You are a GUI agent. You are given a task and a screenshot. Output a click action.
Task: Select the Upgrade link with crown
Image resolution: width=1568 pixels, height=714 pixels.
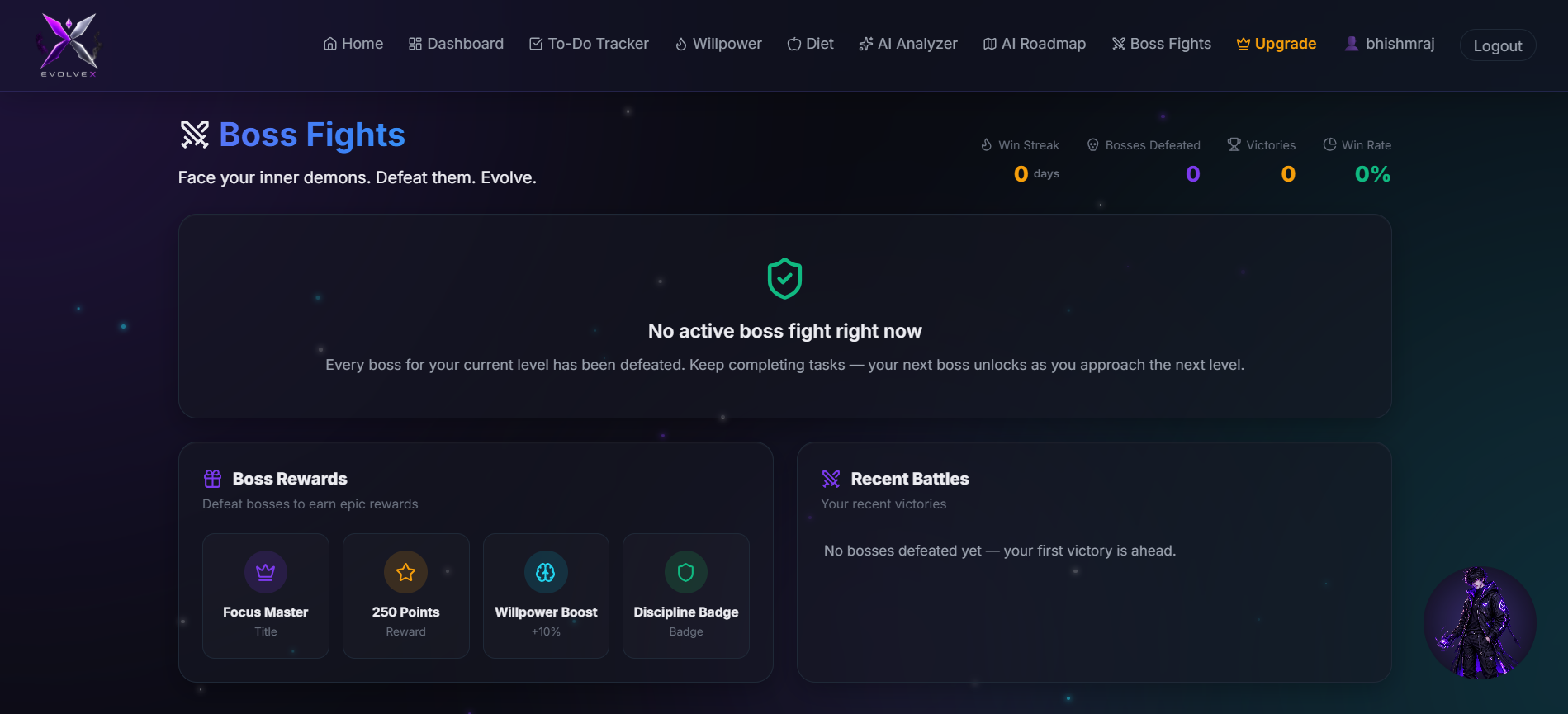(1276, 44)
